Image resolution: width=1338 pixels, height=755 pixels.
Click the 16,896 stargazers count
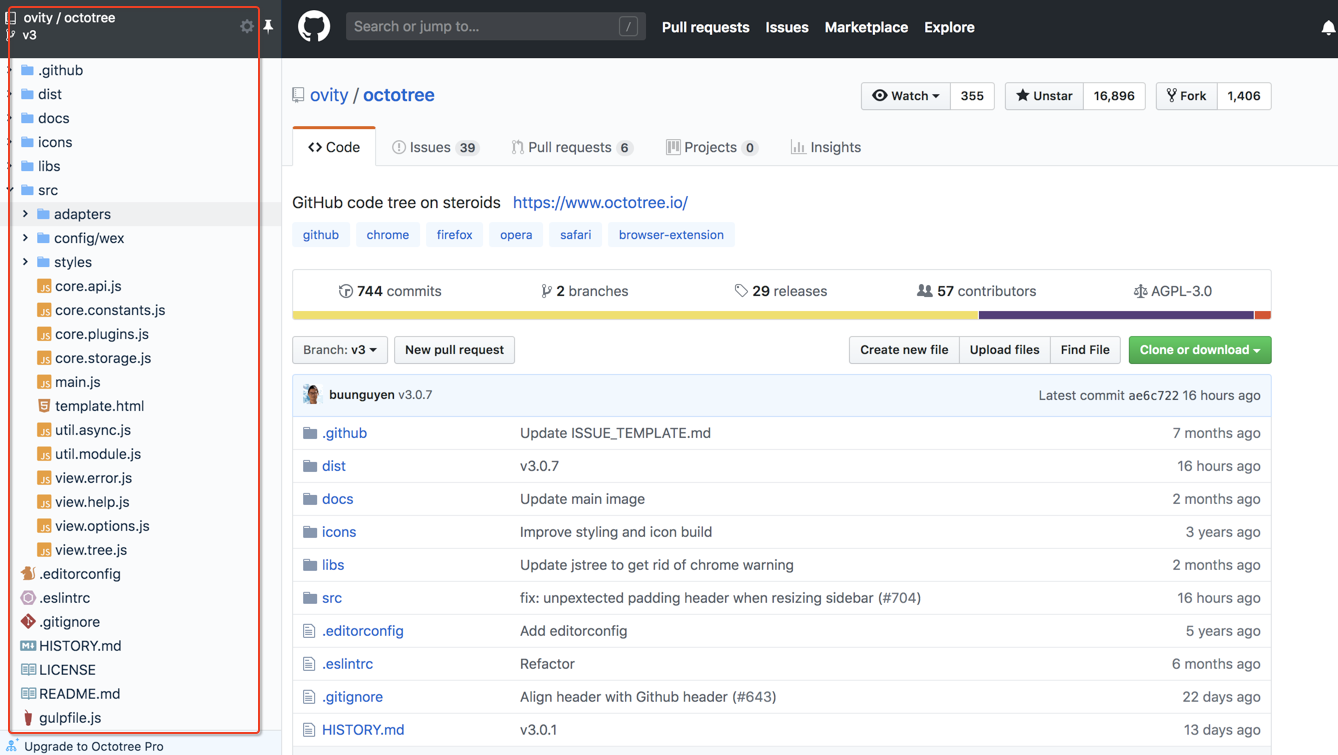click(1114, 96)
